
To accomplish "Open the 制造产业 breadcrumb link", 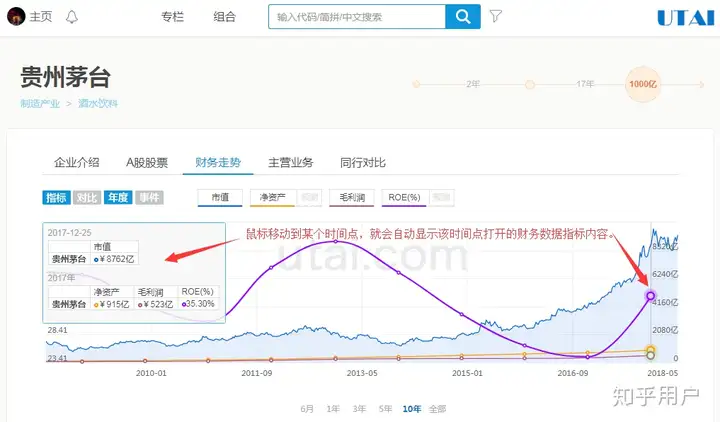I will click(x=40, y=103).
